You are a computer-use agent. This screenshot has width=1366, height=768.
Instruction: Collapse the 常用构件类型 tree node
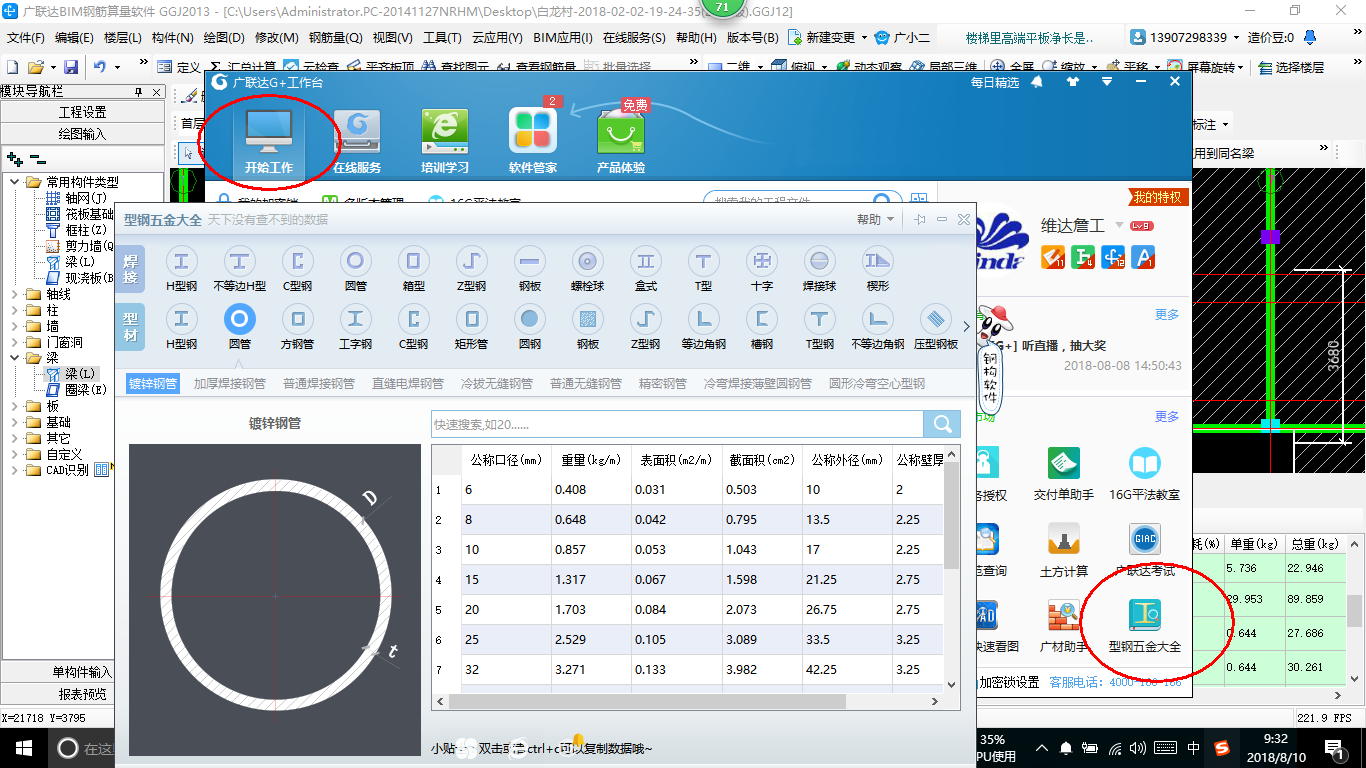[x=14, y=182]
